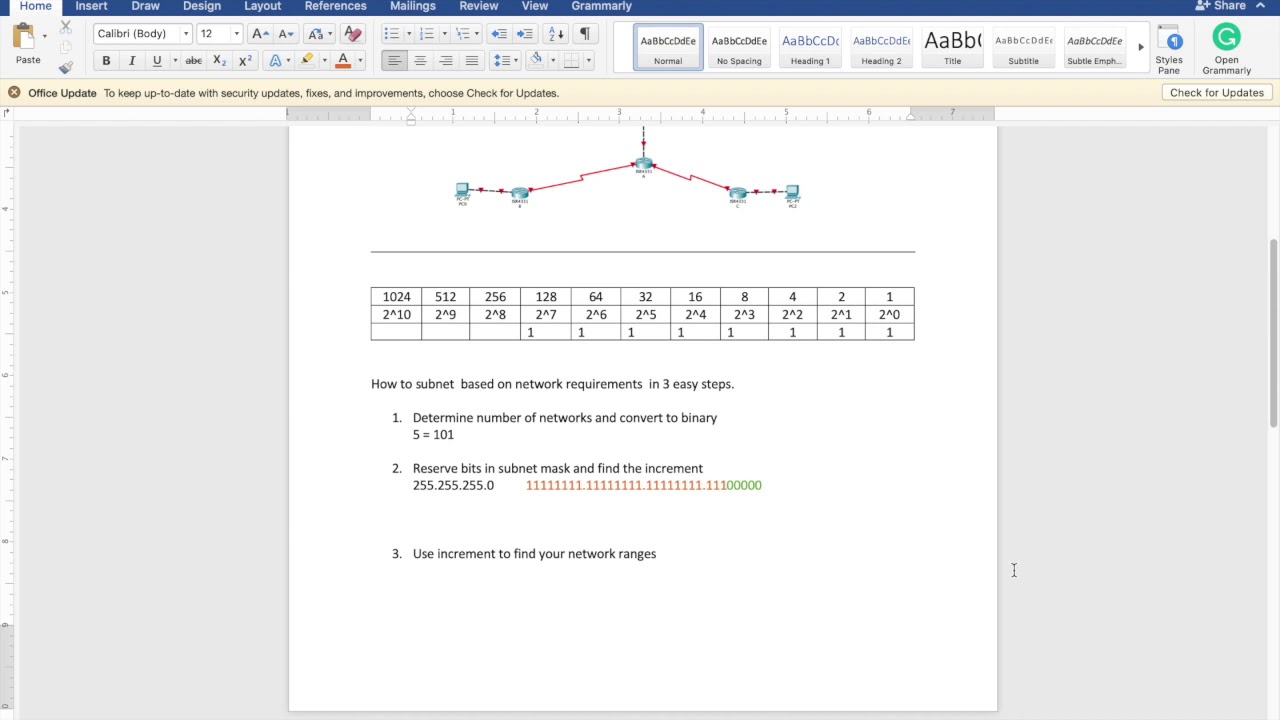Select the Format Painter brush
Screen dimensions: 1280x720
pyautogui.click(x=66, y=68)
